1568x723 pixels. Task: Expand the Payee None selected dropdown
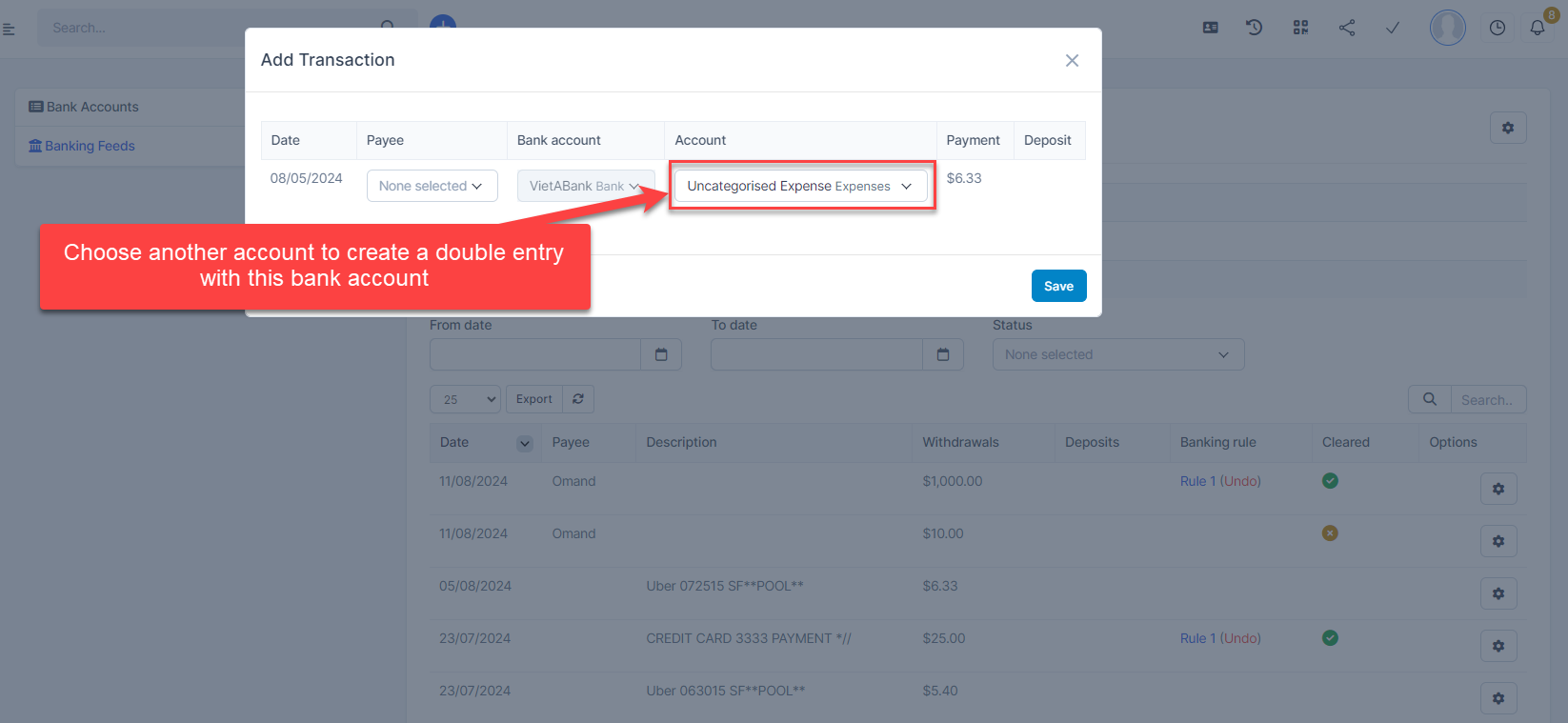(x=432, y=186)
